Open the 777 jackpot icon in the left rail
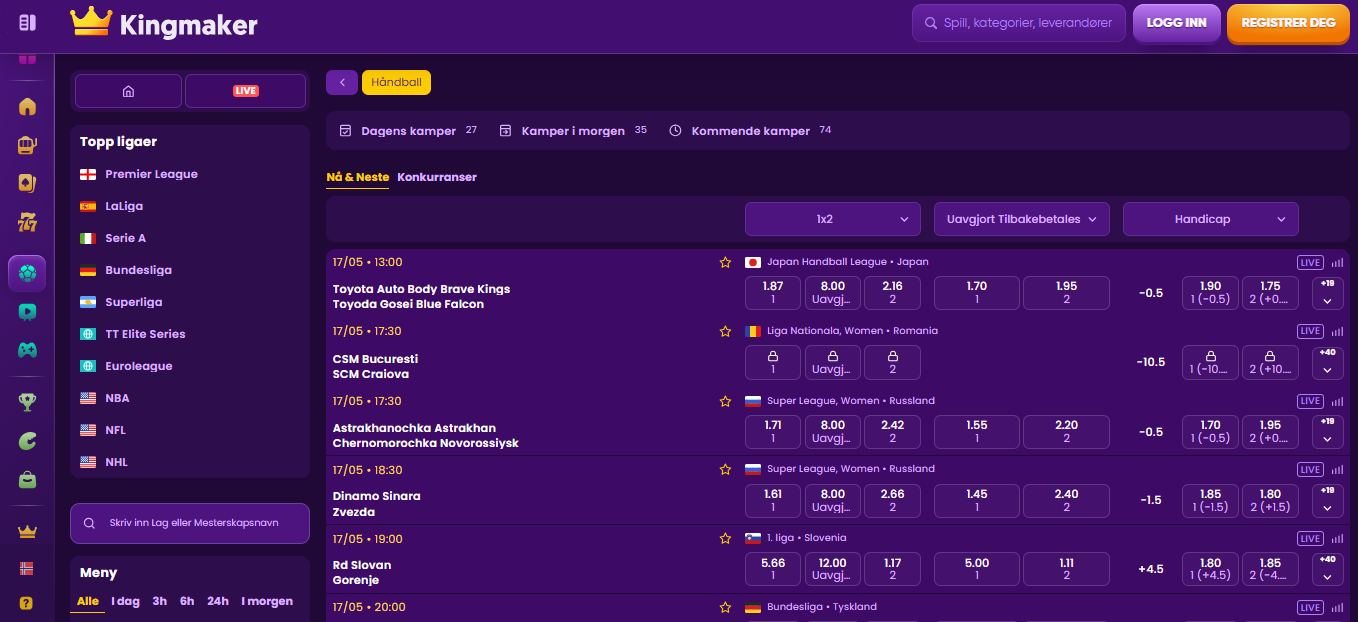Viewport: 1358px width, 622px height. (x=27, y=223)
